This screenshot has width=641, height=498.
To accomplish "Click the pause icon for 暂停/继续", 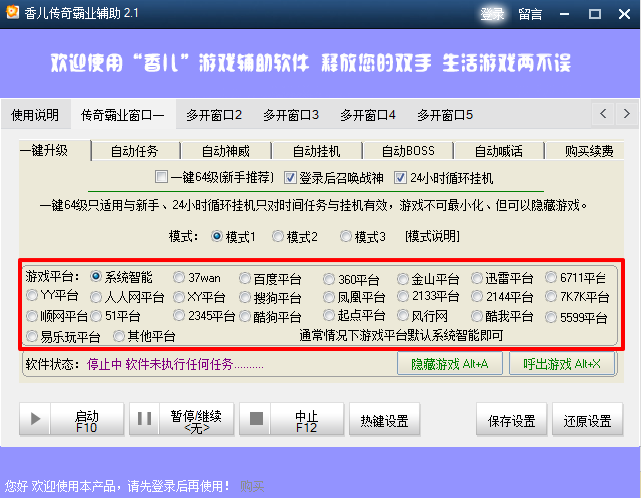I will [x=144, y=419].
